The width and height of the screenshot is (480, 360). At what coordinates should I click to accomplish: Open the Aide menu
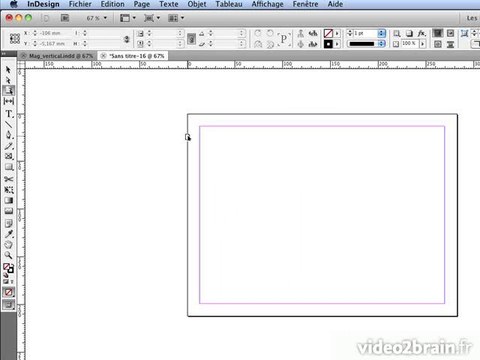[x=335, y=4]
